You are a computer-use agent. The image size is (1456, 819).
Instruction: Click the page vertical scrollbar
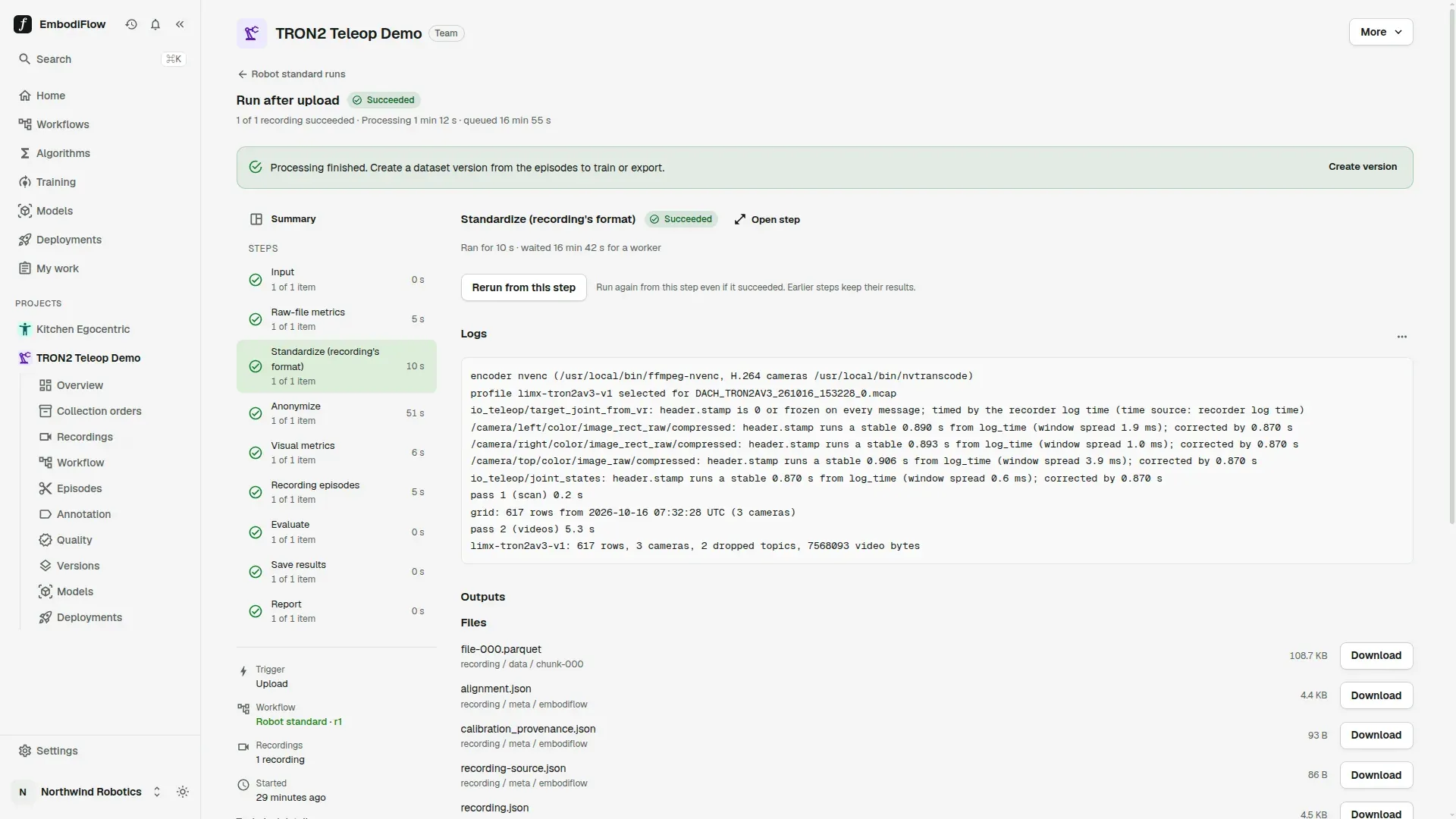[x=1451, y=265]
